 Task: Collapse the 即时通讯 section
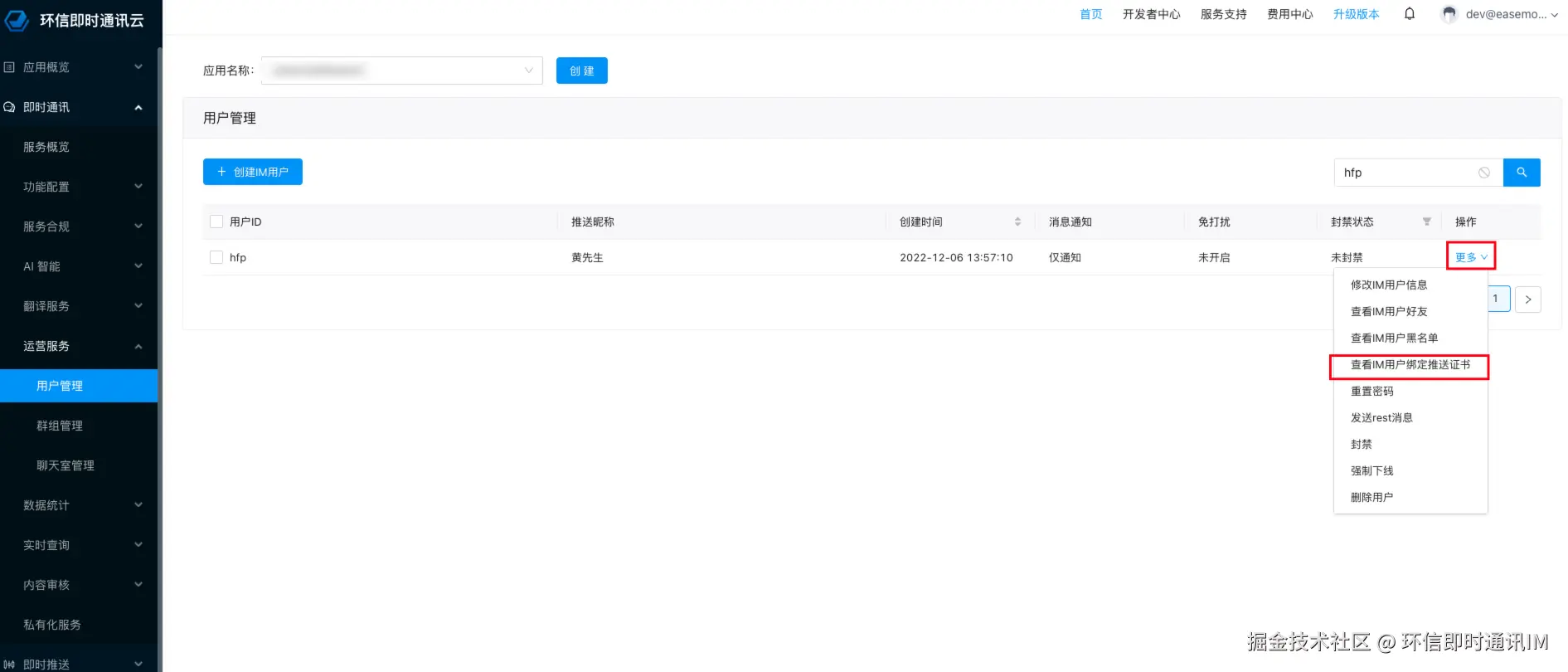[138, 107]
